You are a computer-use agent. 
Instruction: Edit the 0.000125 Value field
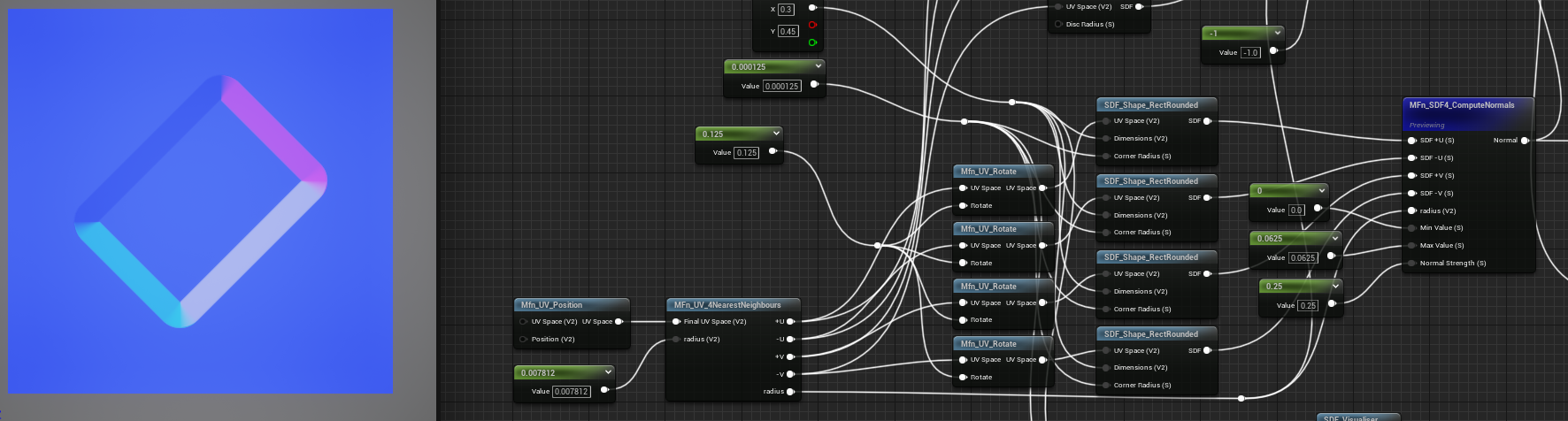point(781,86)
